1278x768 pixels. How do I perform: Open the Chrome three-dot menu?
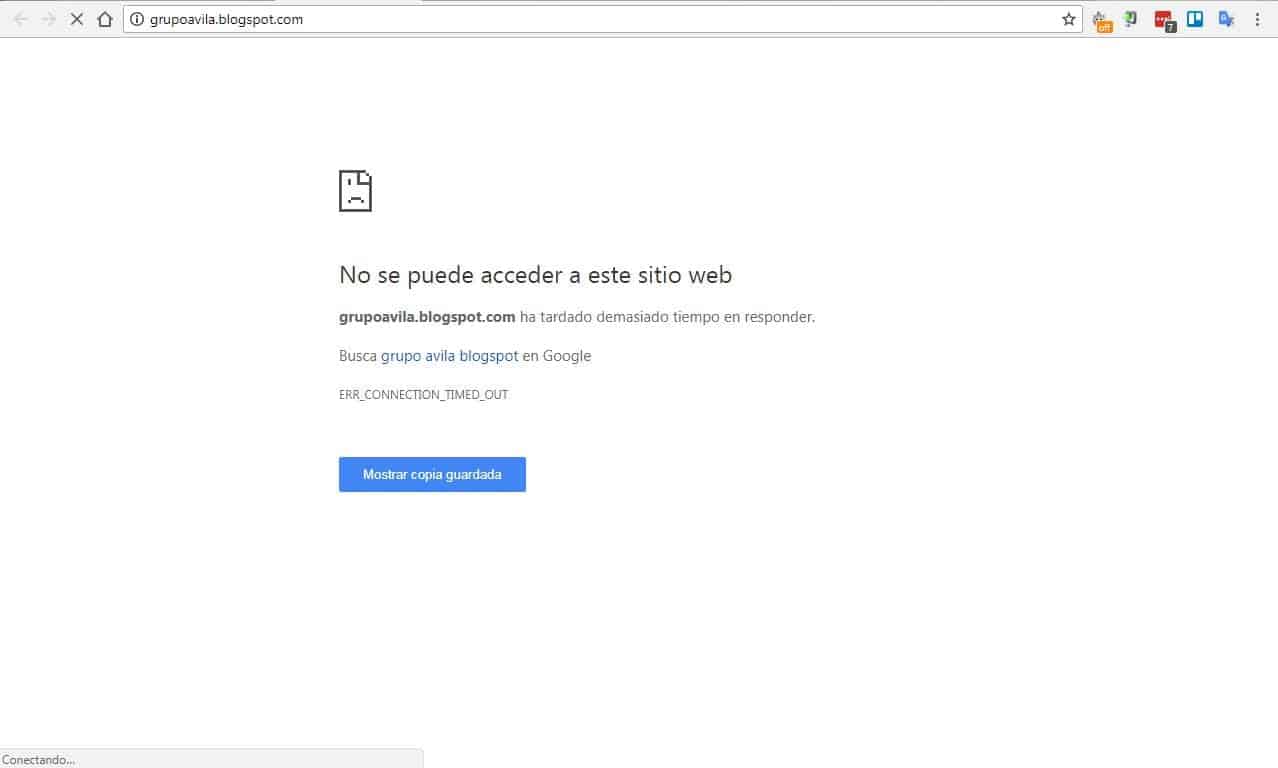click(1257, 19)
